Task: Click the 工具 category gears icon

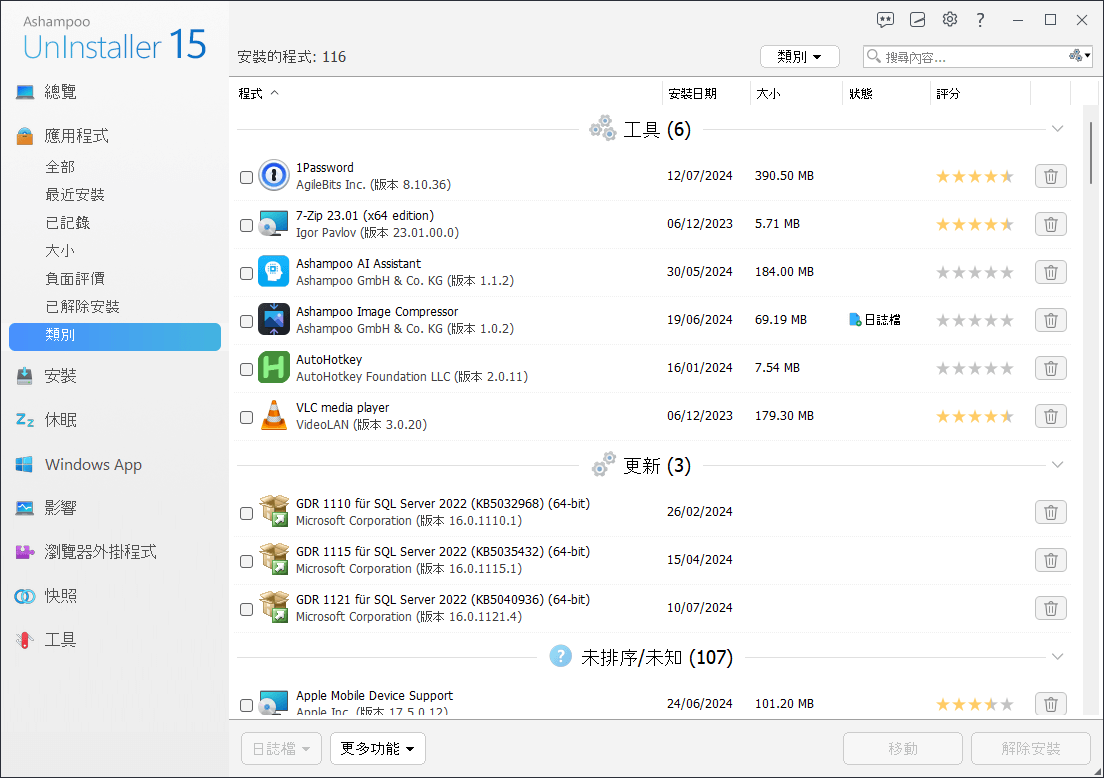Action: tap(603, 128)
